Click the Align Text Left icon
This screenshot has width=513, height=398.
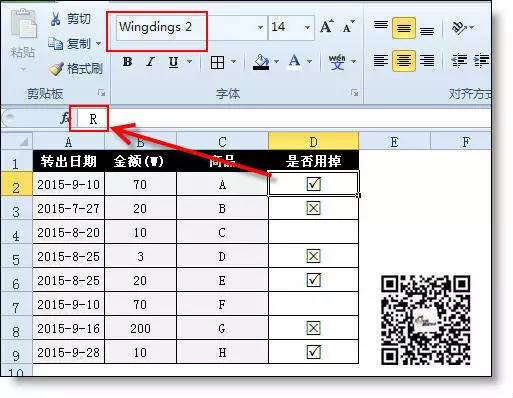[x=381, y=61]
